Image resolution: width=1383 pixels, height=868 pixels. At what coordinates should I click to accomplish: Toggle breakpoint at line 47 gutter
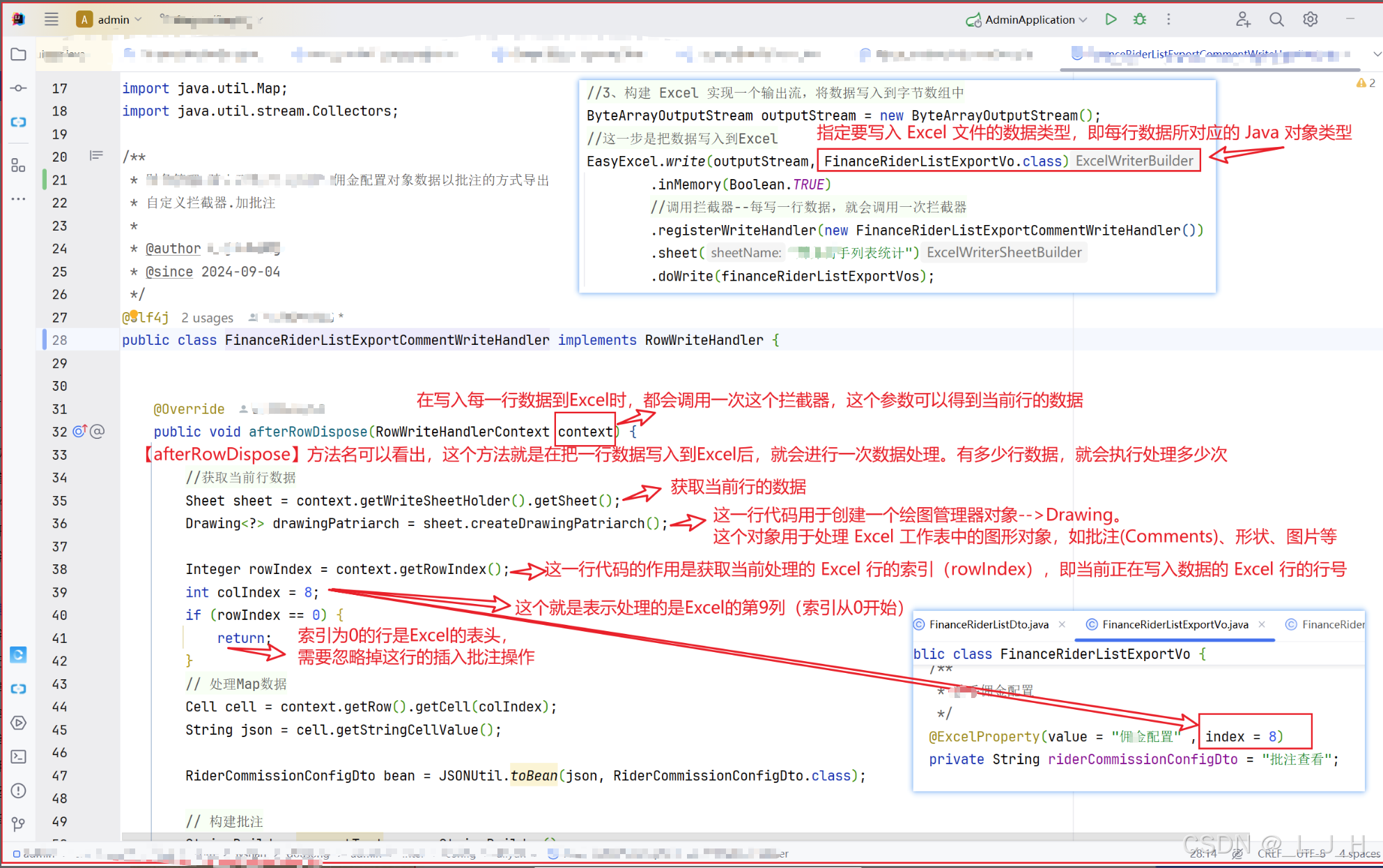tap(60, 775)
